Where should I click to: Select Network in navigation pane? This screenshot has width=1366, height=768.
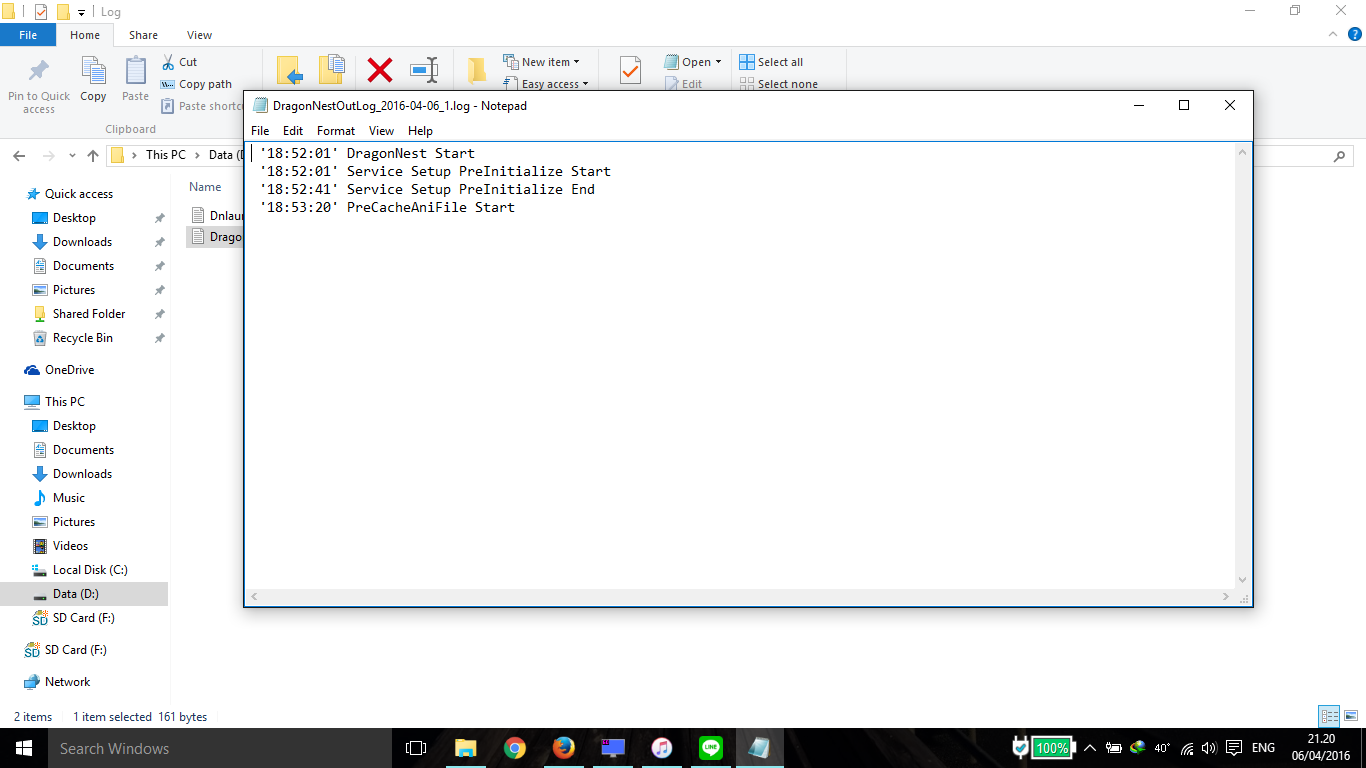(67, 682)
